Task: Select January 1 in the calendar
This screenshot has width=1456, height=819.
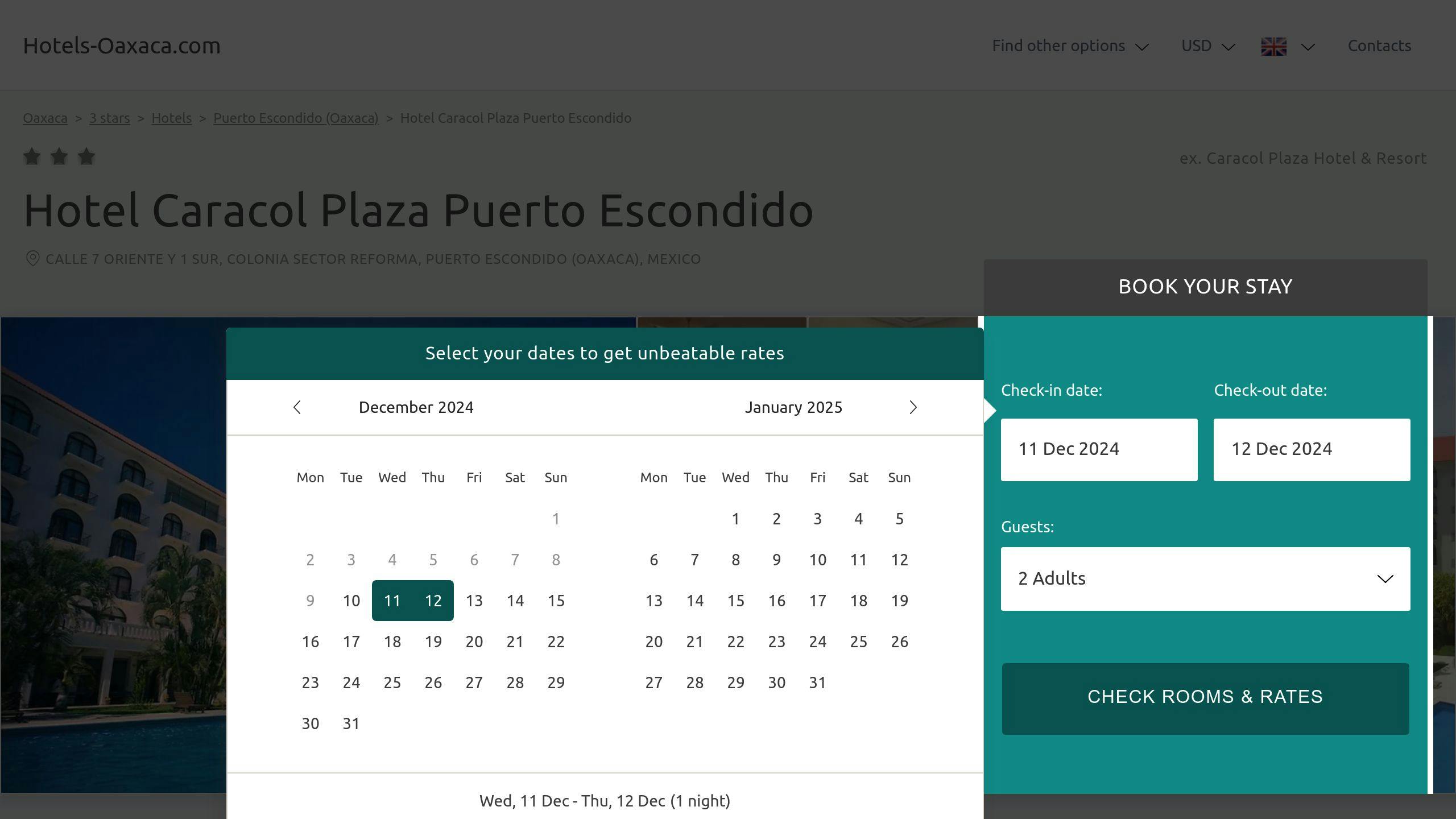Action: [x=735, y=519]
